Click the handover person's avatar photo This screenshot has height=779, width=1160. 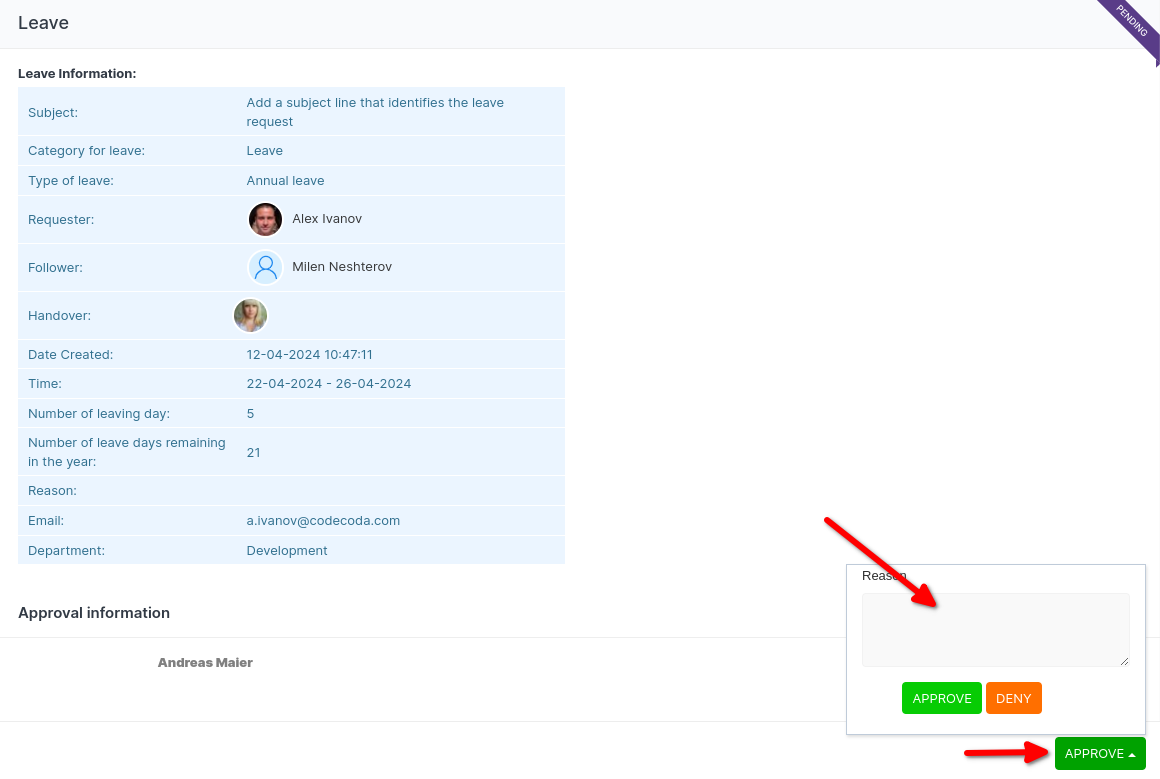click(250, 316)
